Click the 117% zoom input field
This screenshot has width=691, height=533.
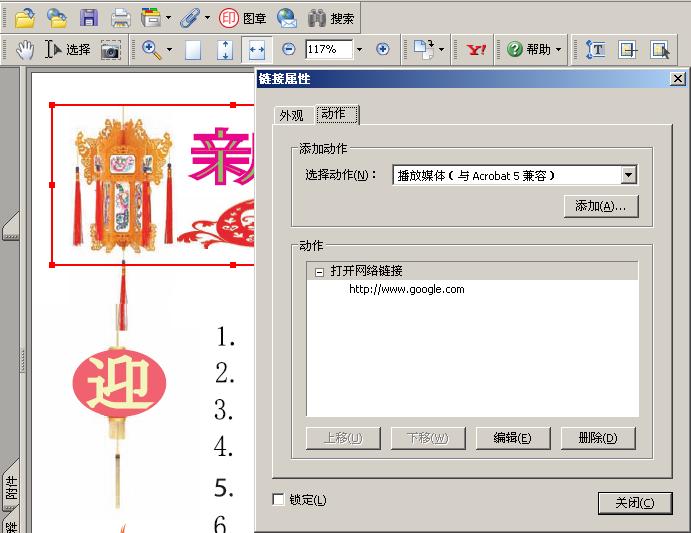pos(329,49)
